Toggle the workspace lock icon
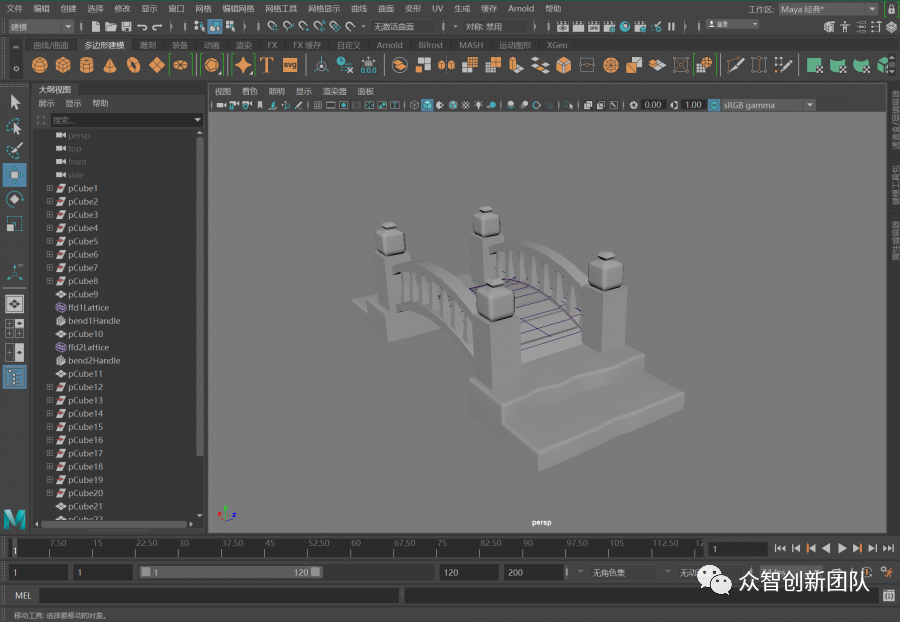The width and height of the screenshot is (900, 622). (x=891, y=9)
